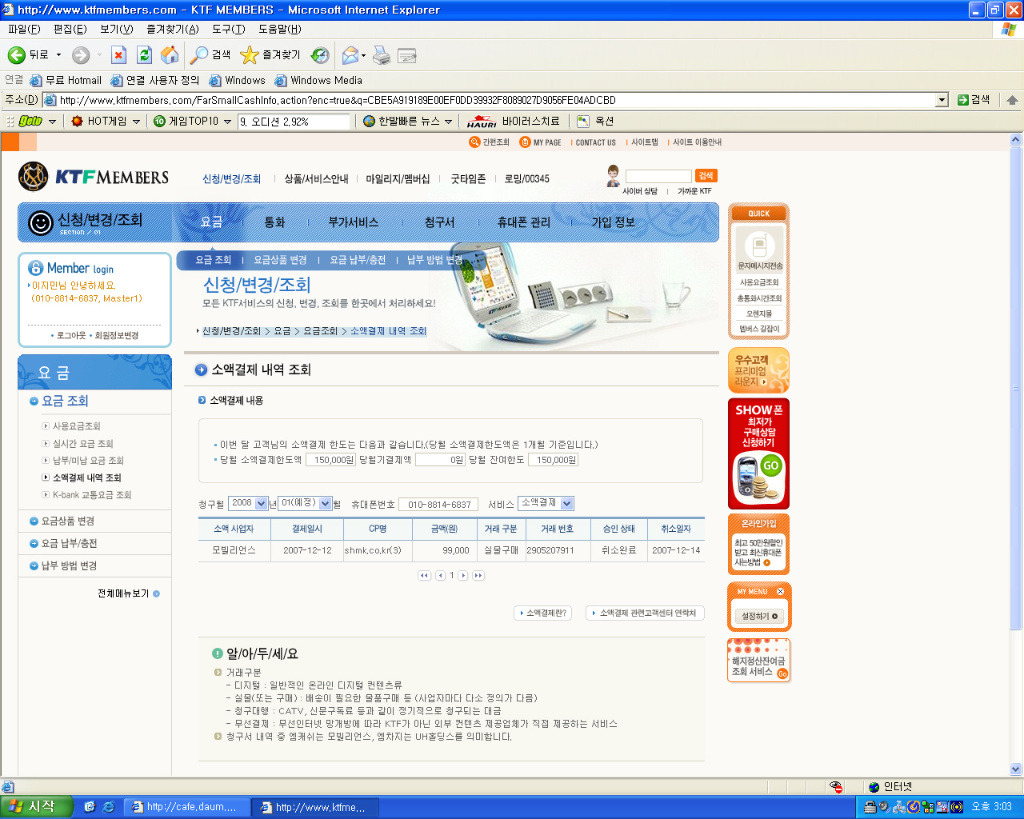Open History with clock icon
1024x819 pixels.
click(x=320, y=55)
